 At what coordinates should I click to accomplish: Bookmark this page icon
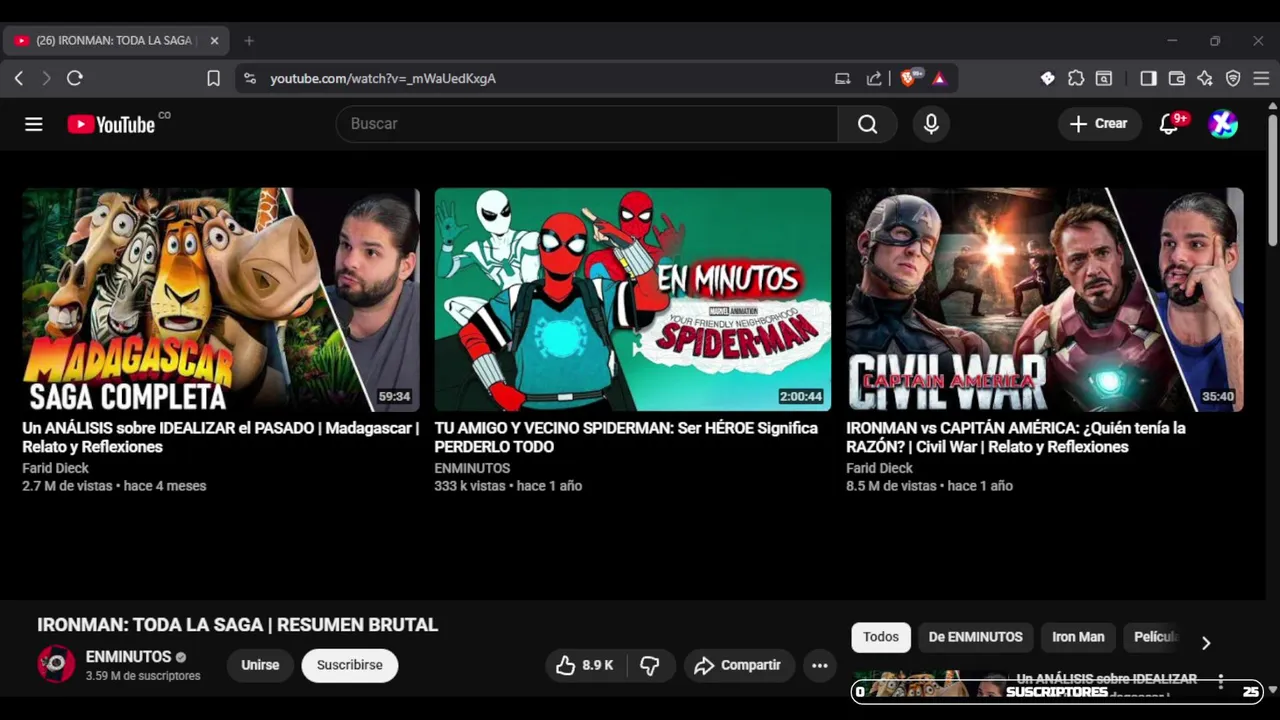(213, 78)
